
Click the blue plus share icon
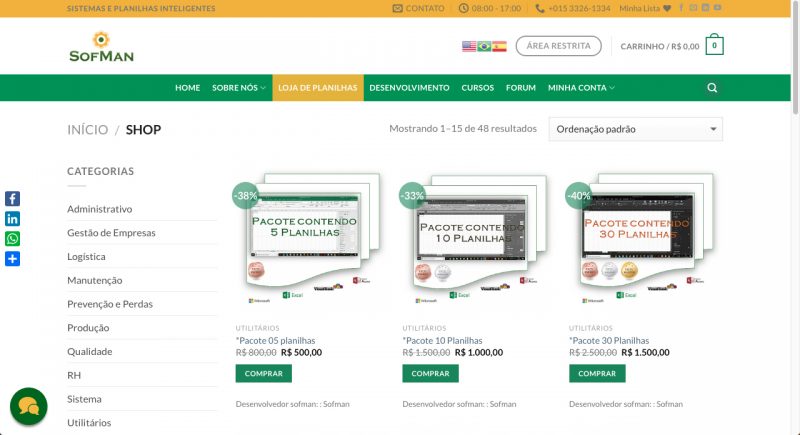click(x=12, y=259)
